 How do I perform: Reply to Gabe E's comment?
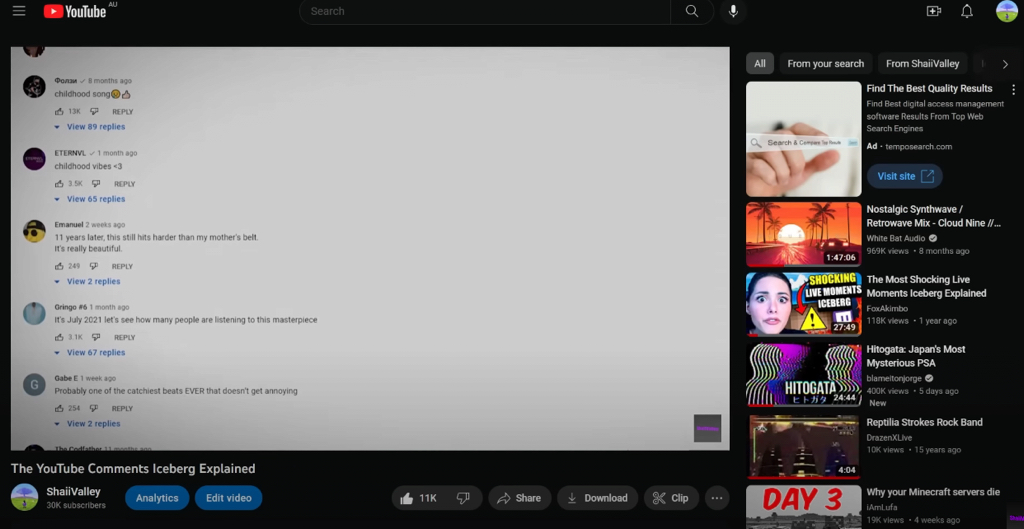[122, 409]
